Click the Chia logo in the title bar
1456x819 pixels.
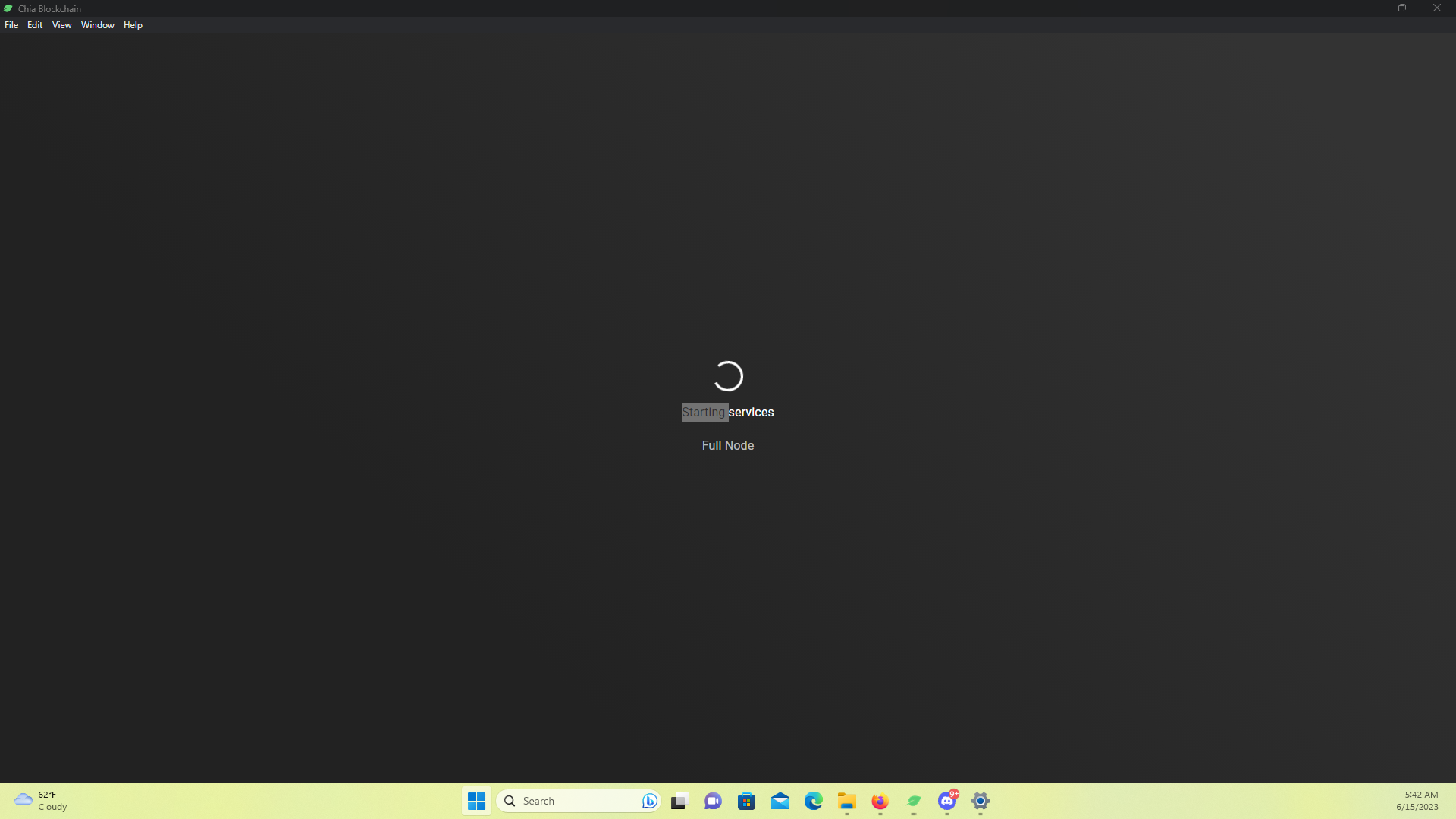(x=8, y=8)
